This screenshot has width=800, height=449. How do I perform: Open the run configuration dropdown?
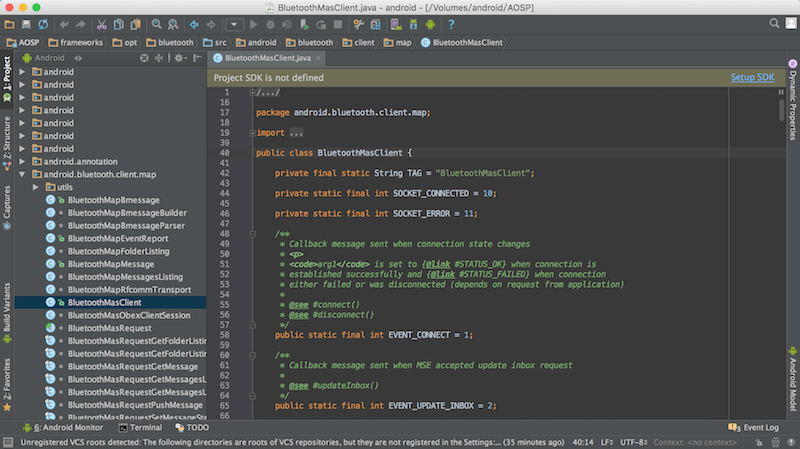234,24
